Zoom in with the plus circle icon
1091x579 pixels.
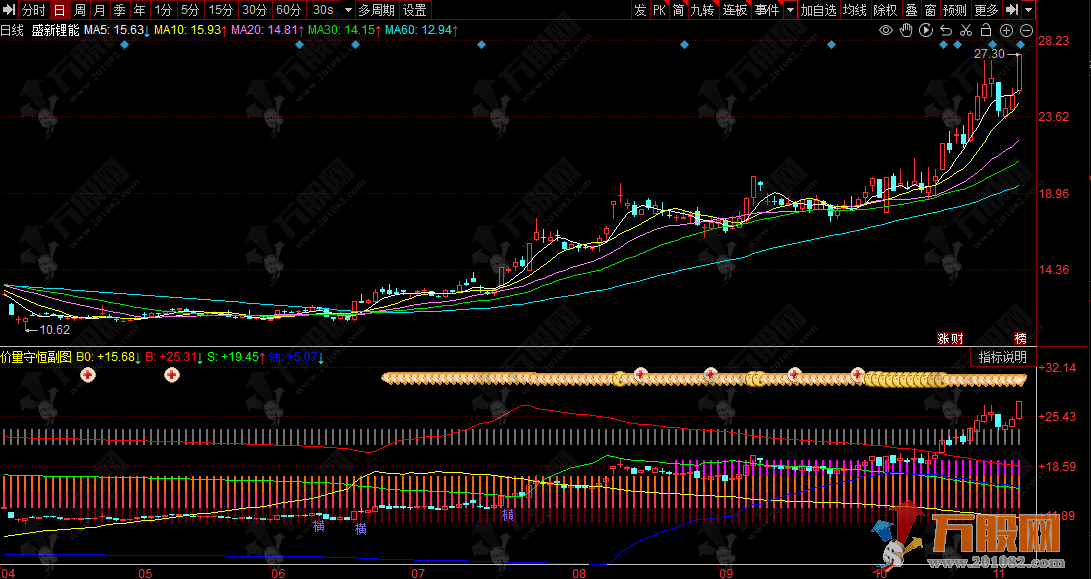(x=1005, y=31)
